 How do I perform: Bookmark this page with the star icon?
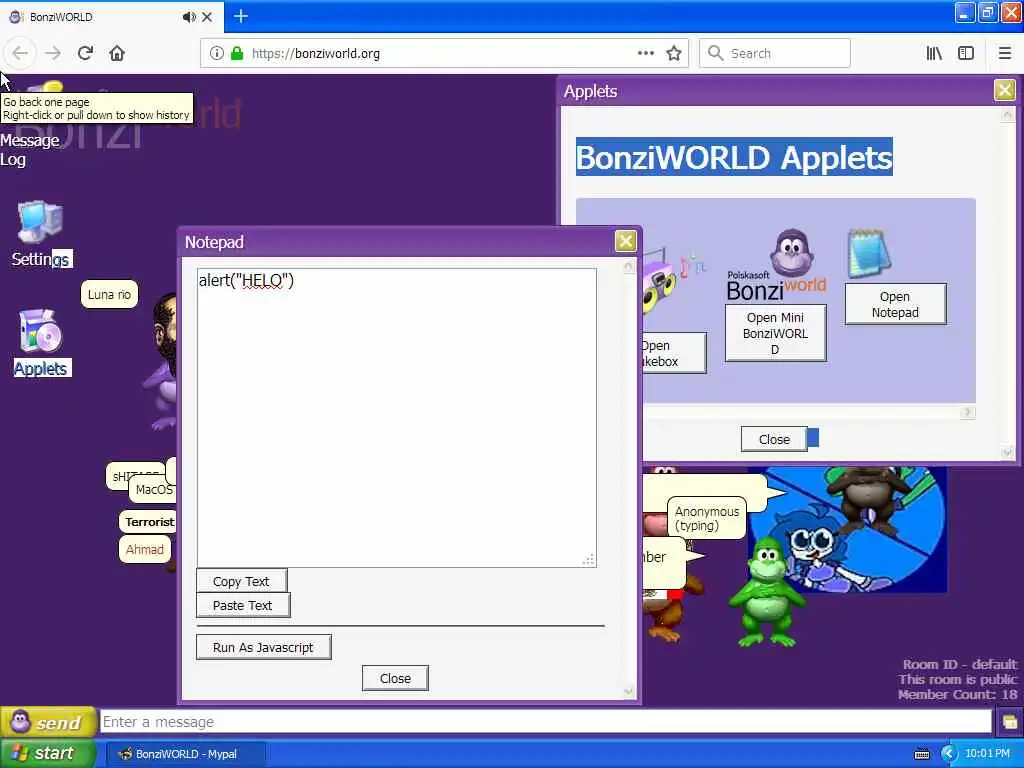pyautogui.click(x=674, y=53)
